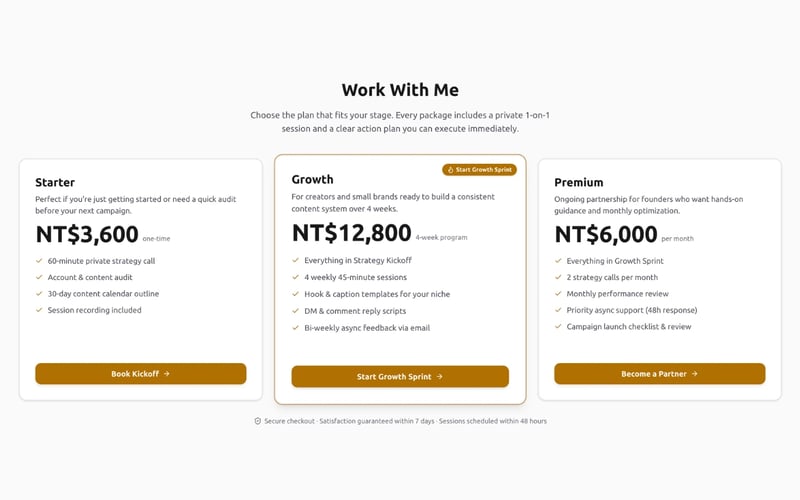
Task: Click checkmark beside Monthly performance review
Action: click(x=558, y=293)
